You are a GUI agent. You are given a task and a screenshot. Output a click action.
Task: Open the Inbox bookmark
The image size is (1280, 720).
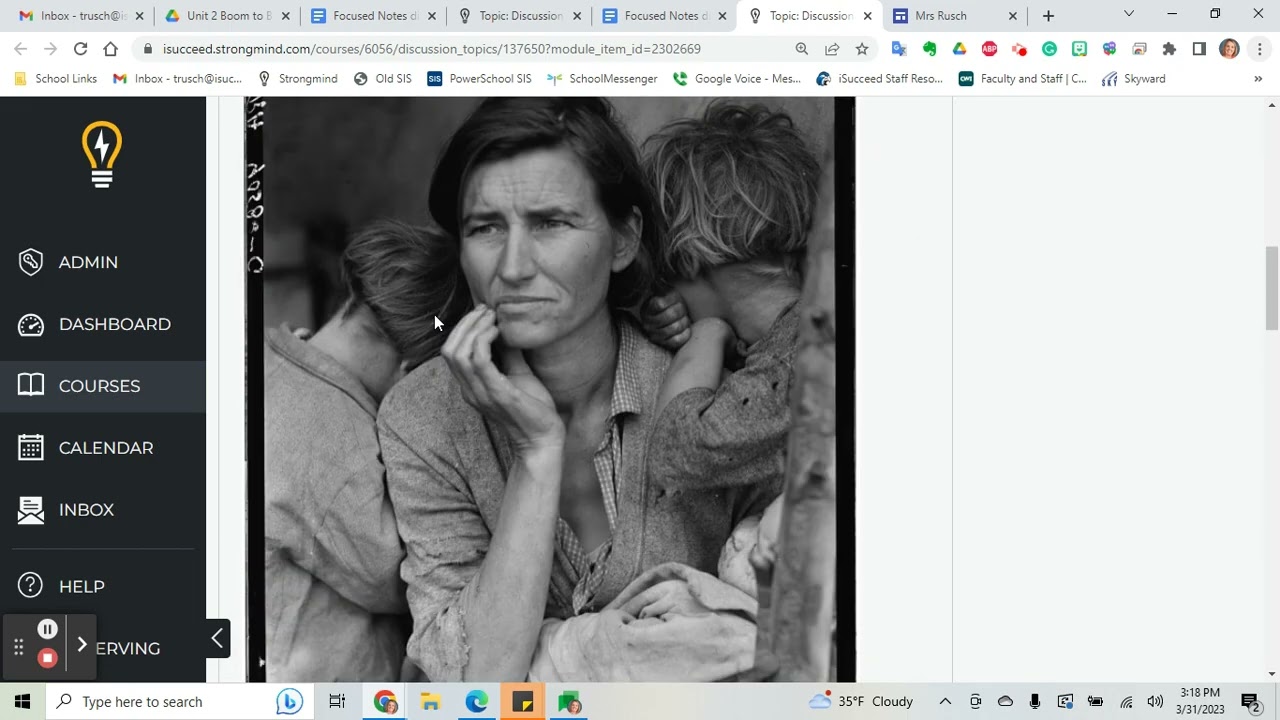pyautogui.click(x=178, y=79)
